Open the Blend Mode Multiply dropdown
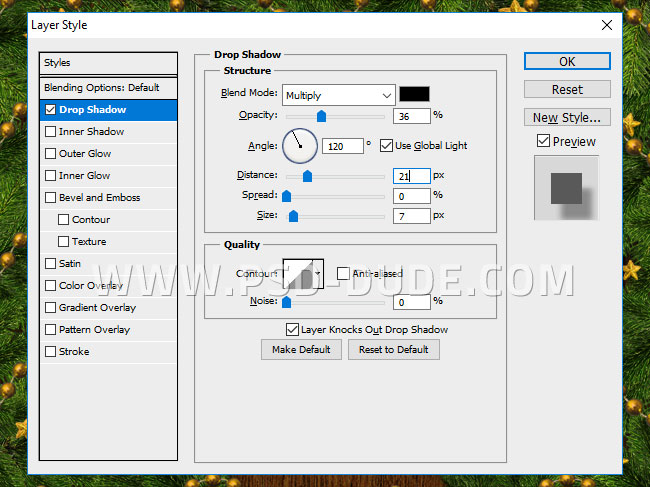This screenshot has height=487, width=650. click(338, 95)
